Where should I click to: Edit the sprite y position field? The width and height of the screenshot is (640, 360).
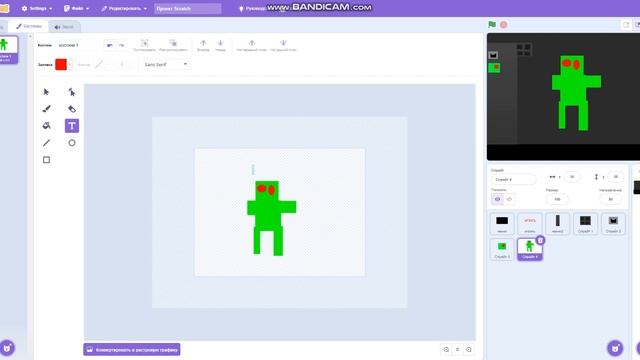point(616,177)
